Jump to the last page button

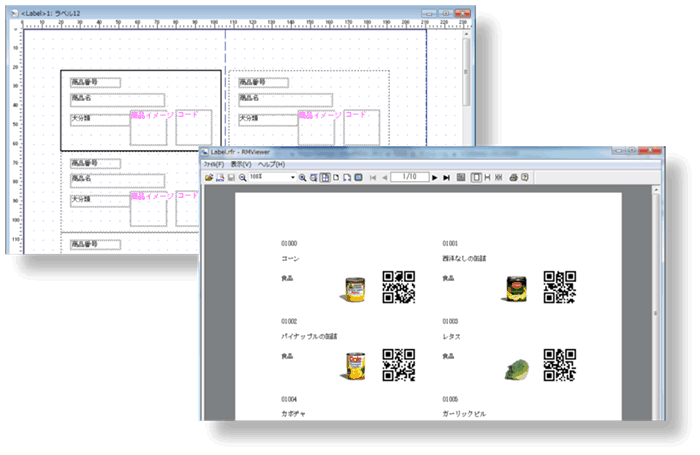[446, 177]
